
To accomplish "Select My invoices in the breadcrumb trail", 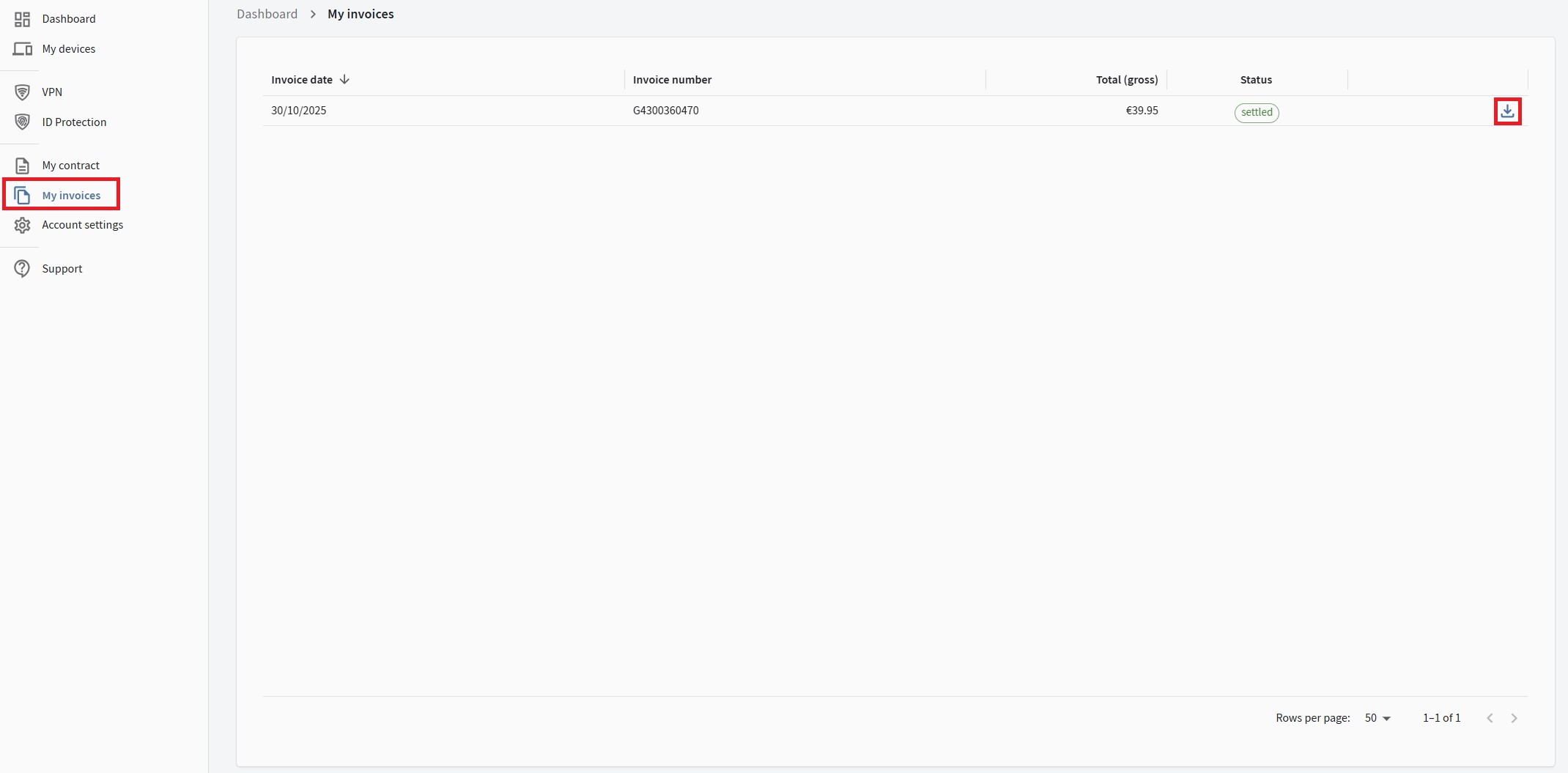I will click(360, 13).
